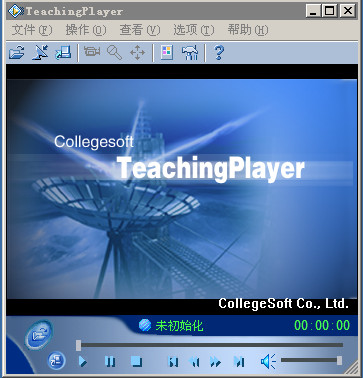Open help with the question mark icon

[x=219, y=52]
